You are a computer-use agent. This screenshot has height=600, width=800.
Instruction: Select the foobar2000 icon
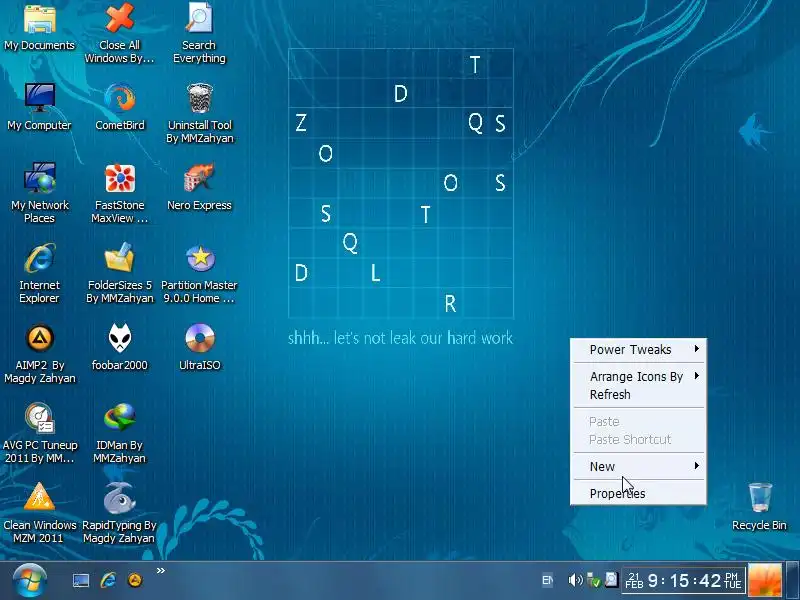119,347
